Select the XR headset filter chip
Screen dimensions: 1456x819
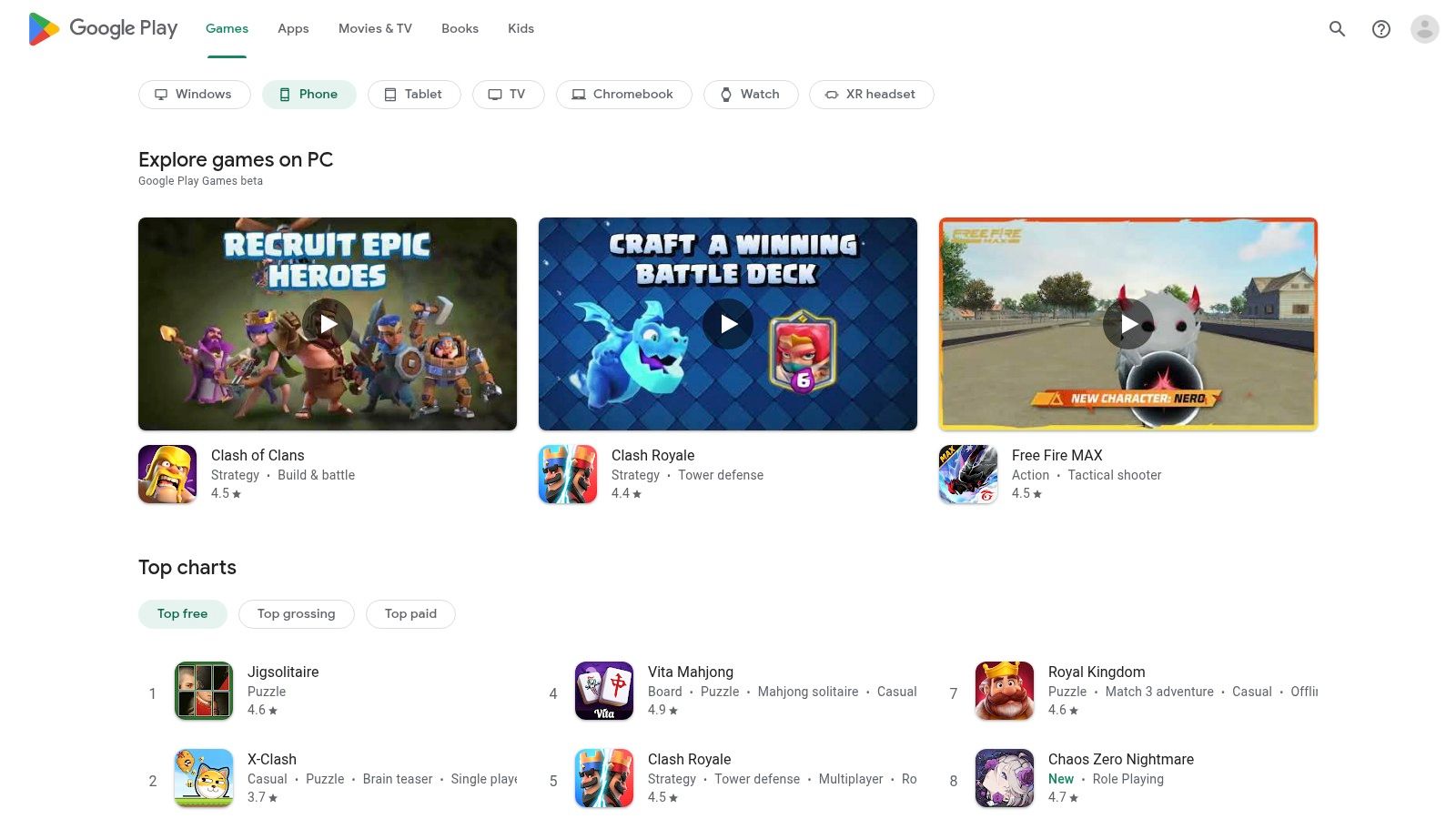(x=871, y=94)
